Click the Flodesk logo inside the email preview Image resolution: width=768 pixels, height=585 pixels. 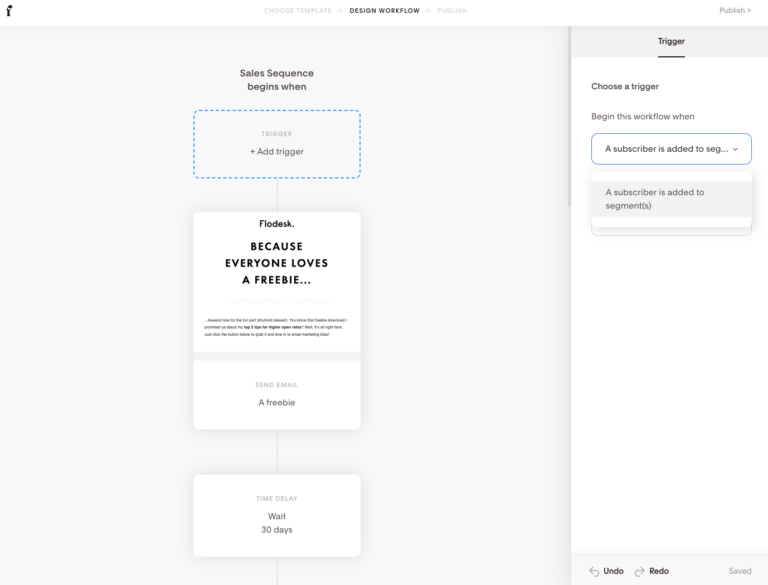point(277,224)
